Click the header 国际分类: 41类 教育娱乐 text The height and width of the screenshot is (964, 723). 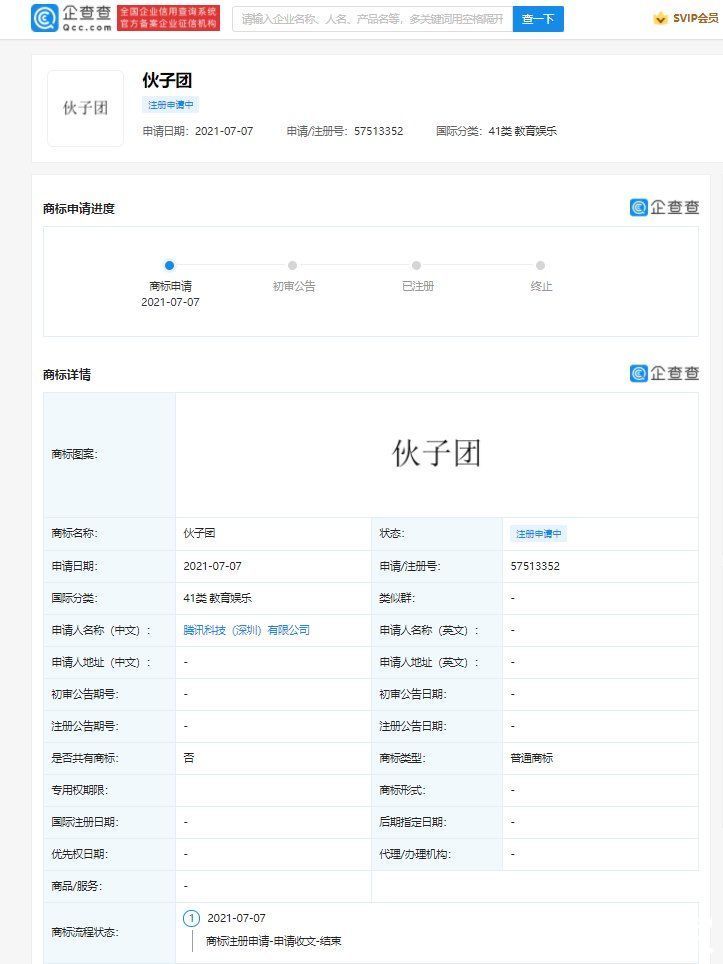pos(496,131)
